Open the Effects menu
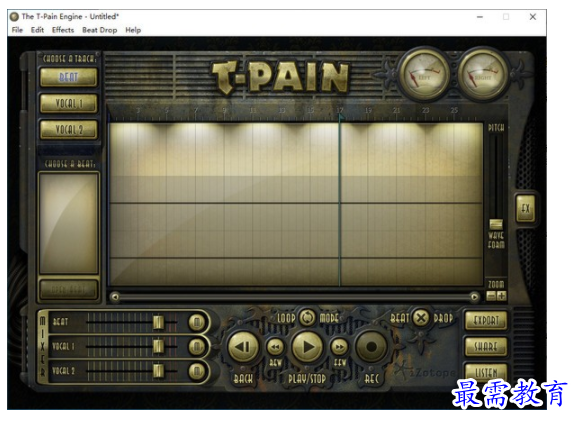576x425 pixels. [63, 30]
